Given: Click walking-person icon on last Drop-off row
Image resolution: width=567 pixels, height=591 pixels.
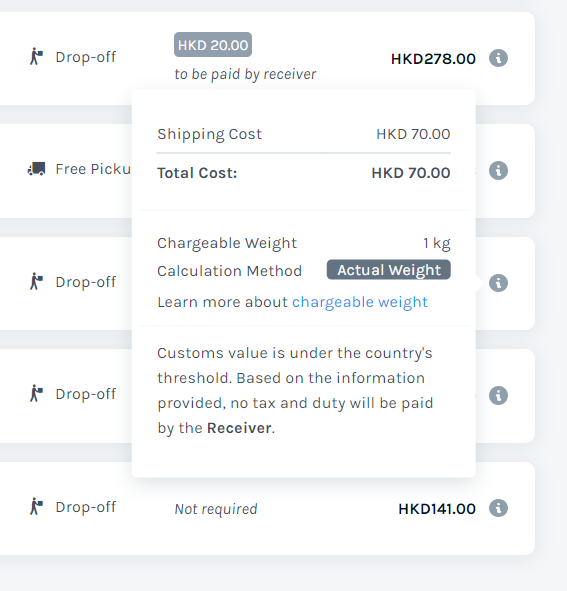Looking at the screenshot, I should click(x=36, y=506).
